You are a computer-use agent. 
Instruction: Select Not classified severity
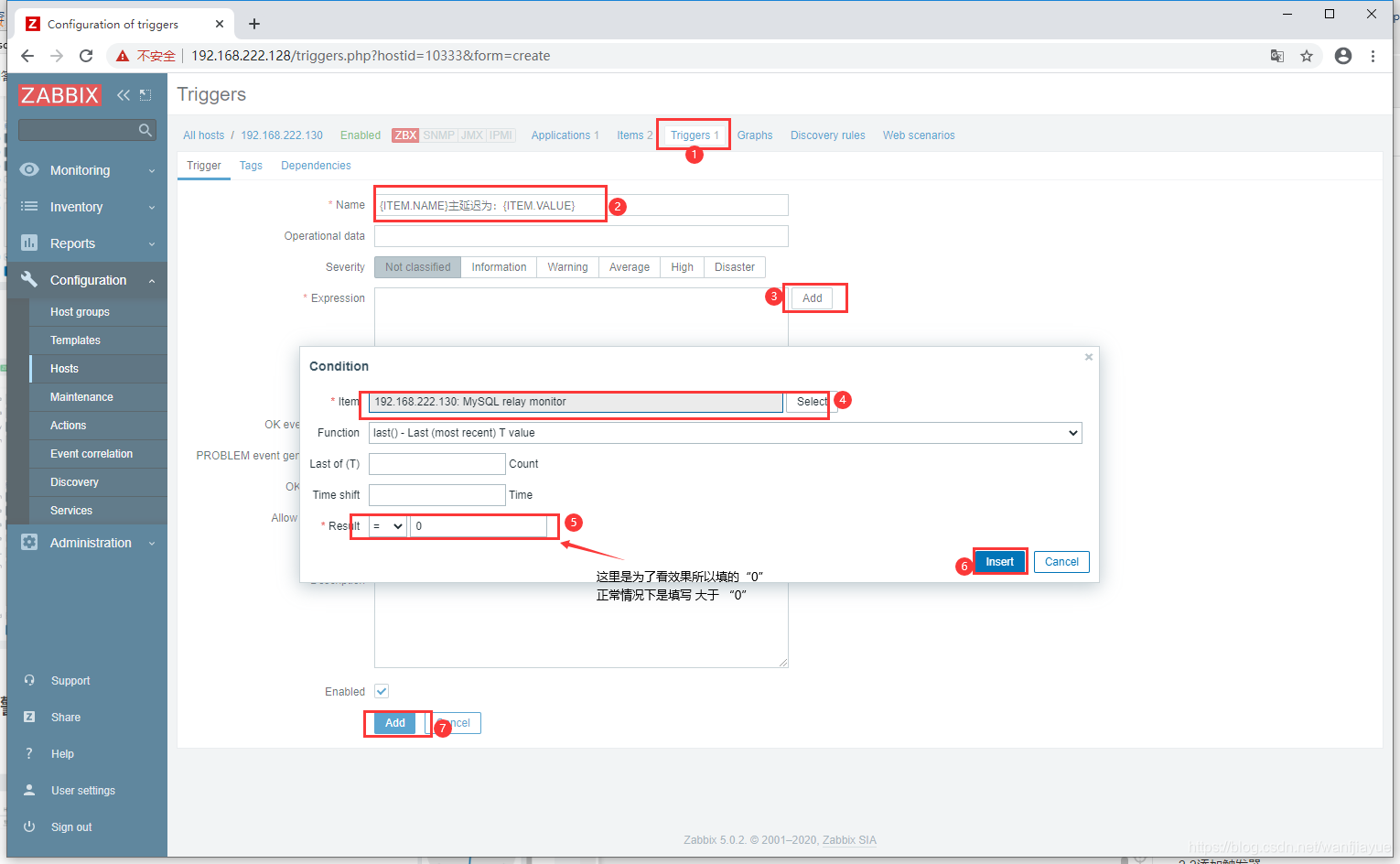click(x=417, y=267)
